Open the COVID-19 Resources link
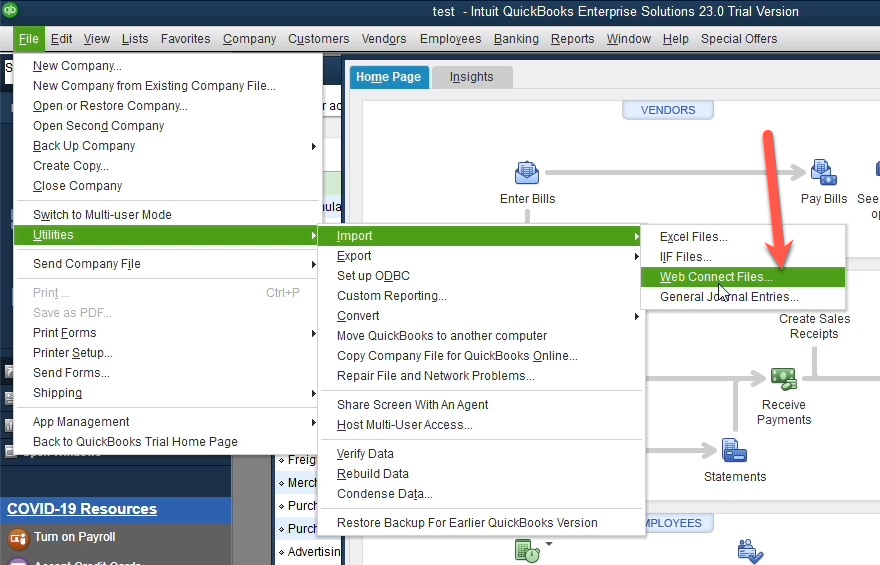The width and height of the screenshot is (880, 565). click(82, 509)
